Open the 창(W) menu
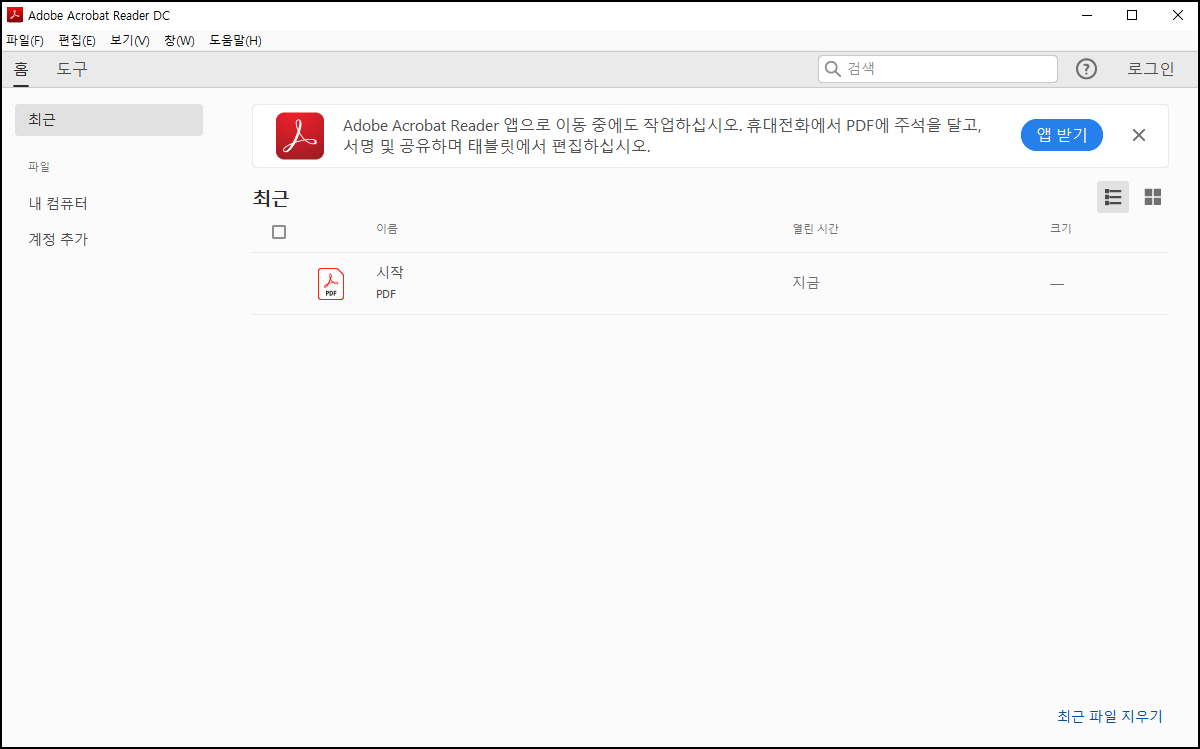The height and width of the screenshot is (749, 1200). click(179, 41)
